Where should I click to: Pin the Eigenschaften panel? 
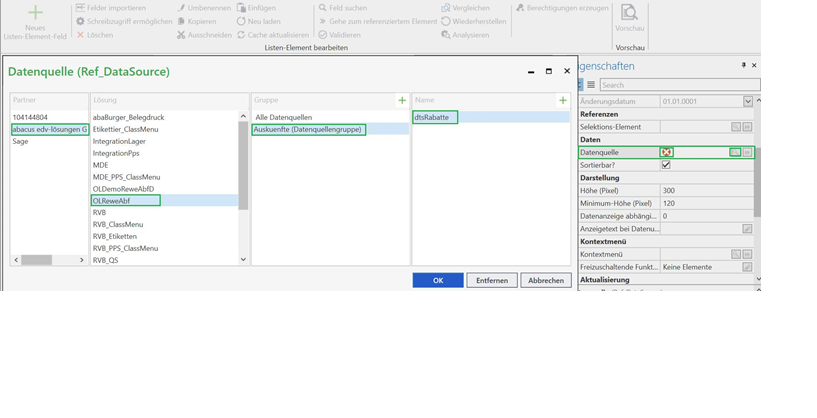pyautogui.click(x=743, y=65)
